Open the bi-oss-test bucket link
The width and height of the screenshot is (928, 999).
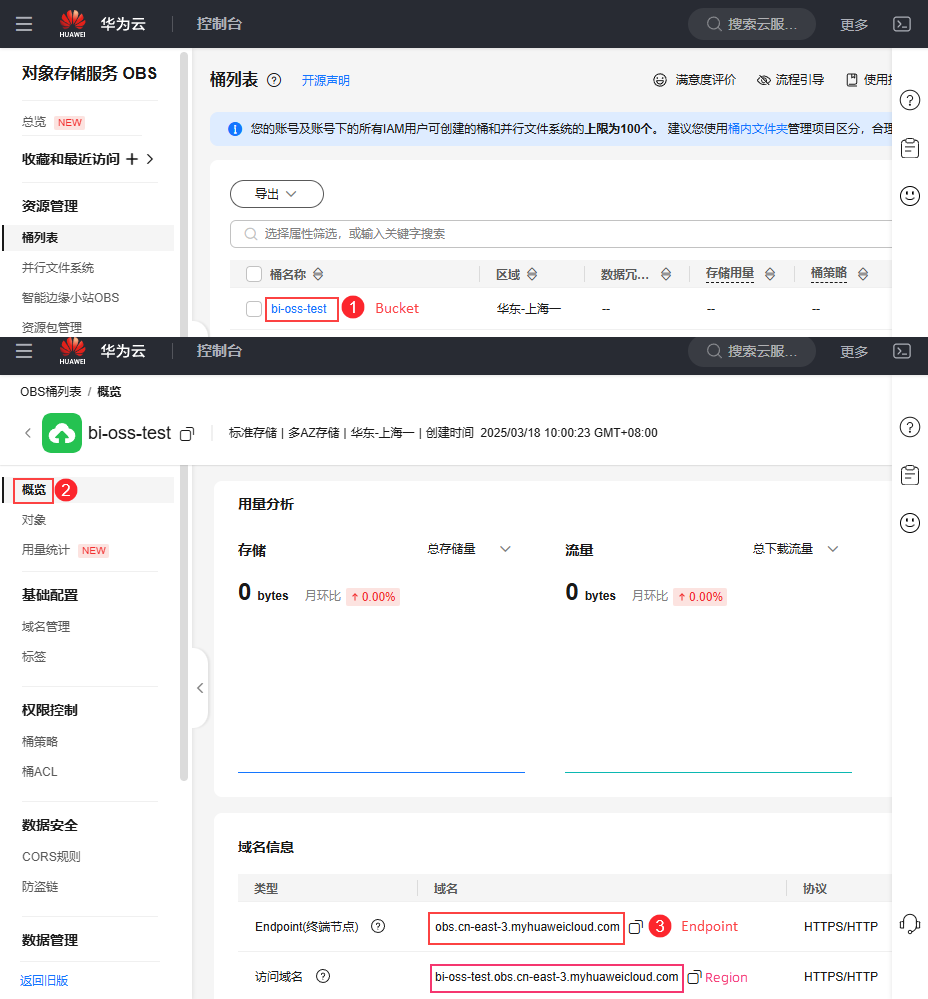299,309
